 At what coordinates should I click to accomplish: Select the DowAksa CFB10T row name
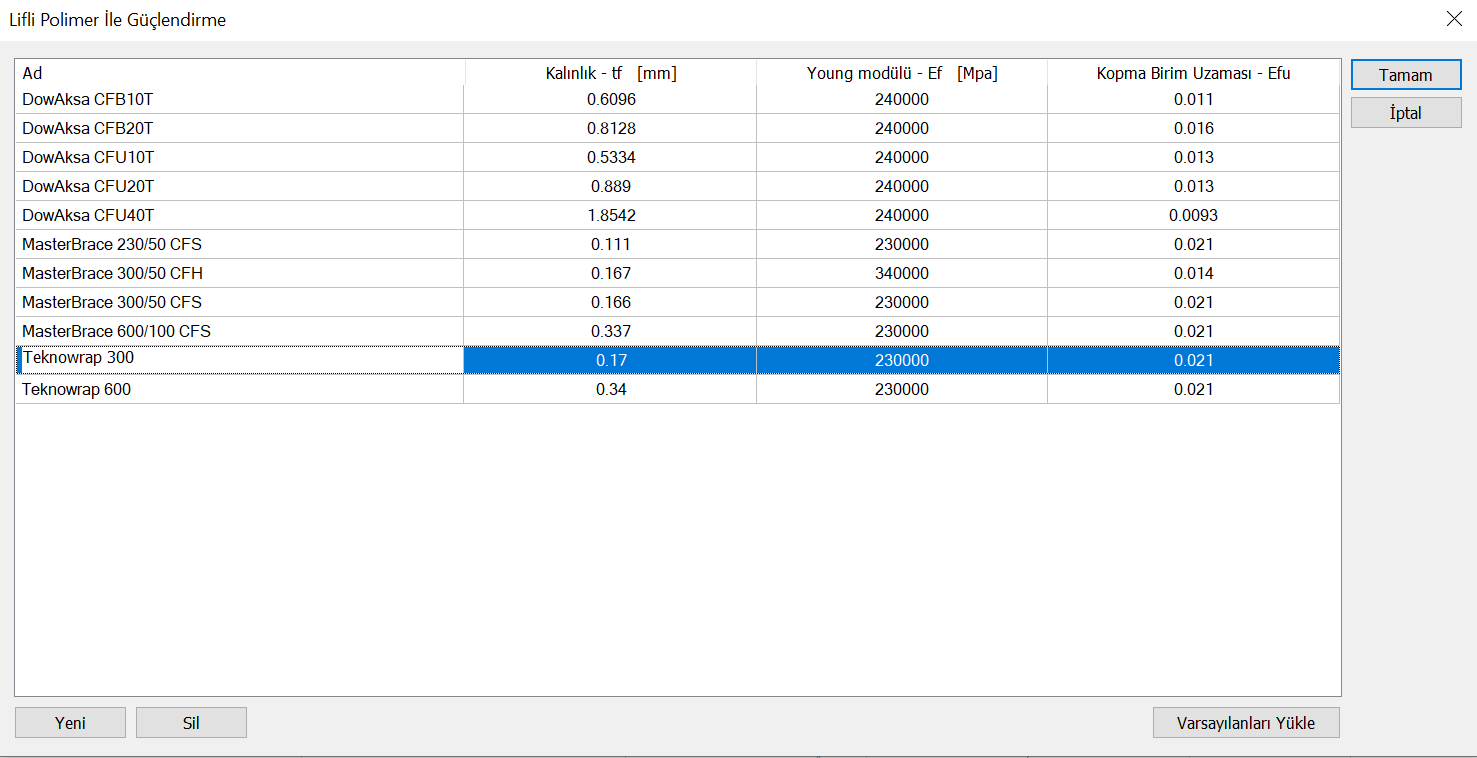point(87,99)
